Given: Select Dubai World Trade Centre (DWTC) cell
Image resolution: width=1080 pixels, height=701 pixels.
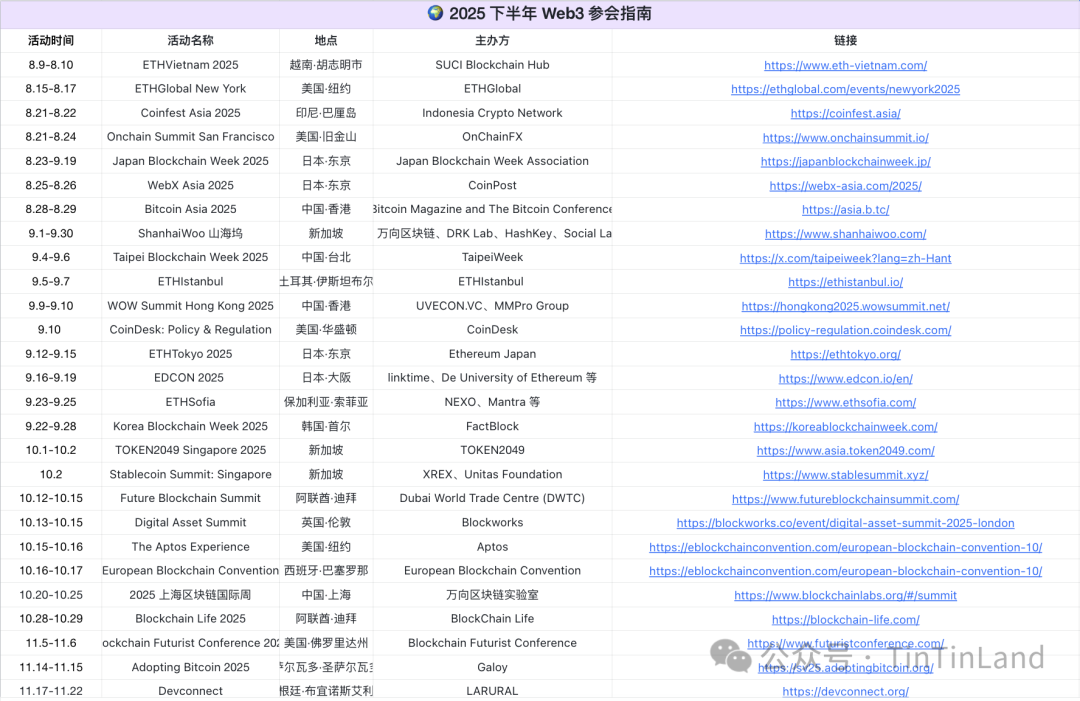Looking at the screenshot, I should [492, 499].
